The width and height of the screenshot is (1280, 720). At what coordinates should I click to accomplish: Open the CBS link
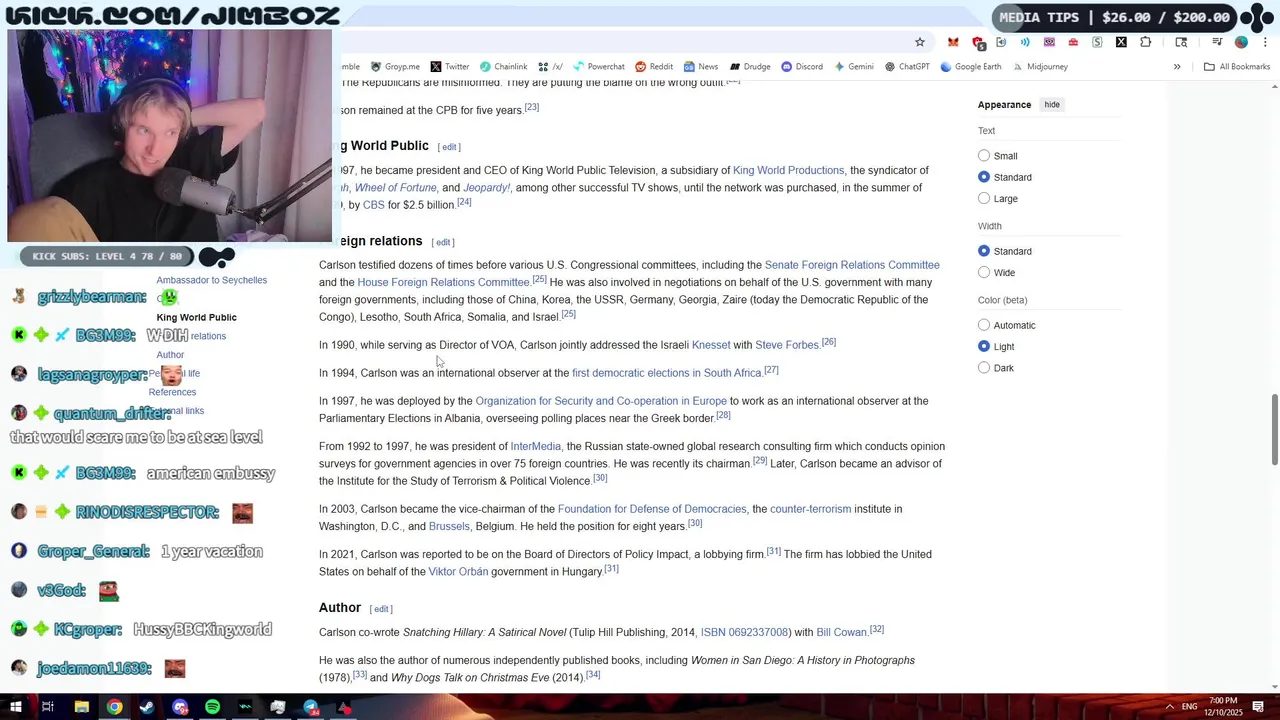pyautogui.click(x=373, y=205)
